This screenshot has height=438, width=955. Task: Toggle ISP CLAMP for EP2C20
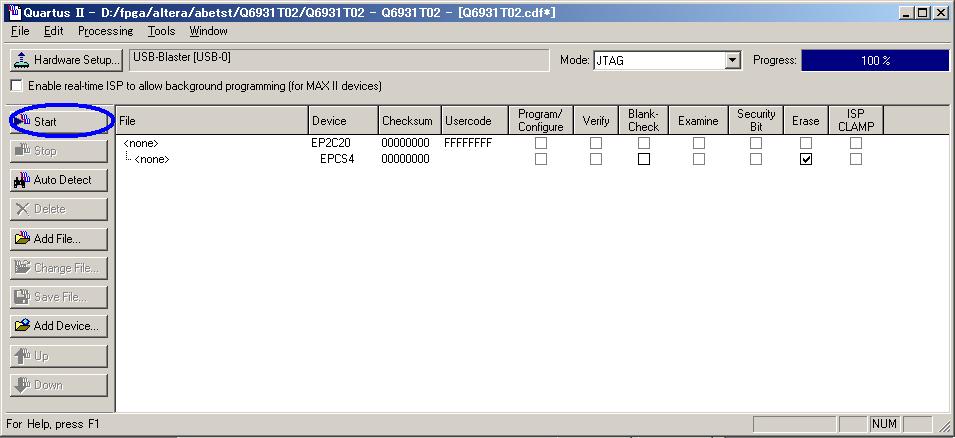tap(856, 143)
